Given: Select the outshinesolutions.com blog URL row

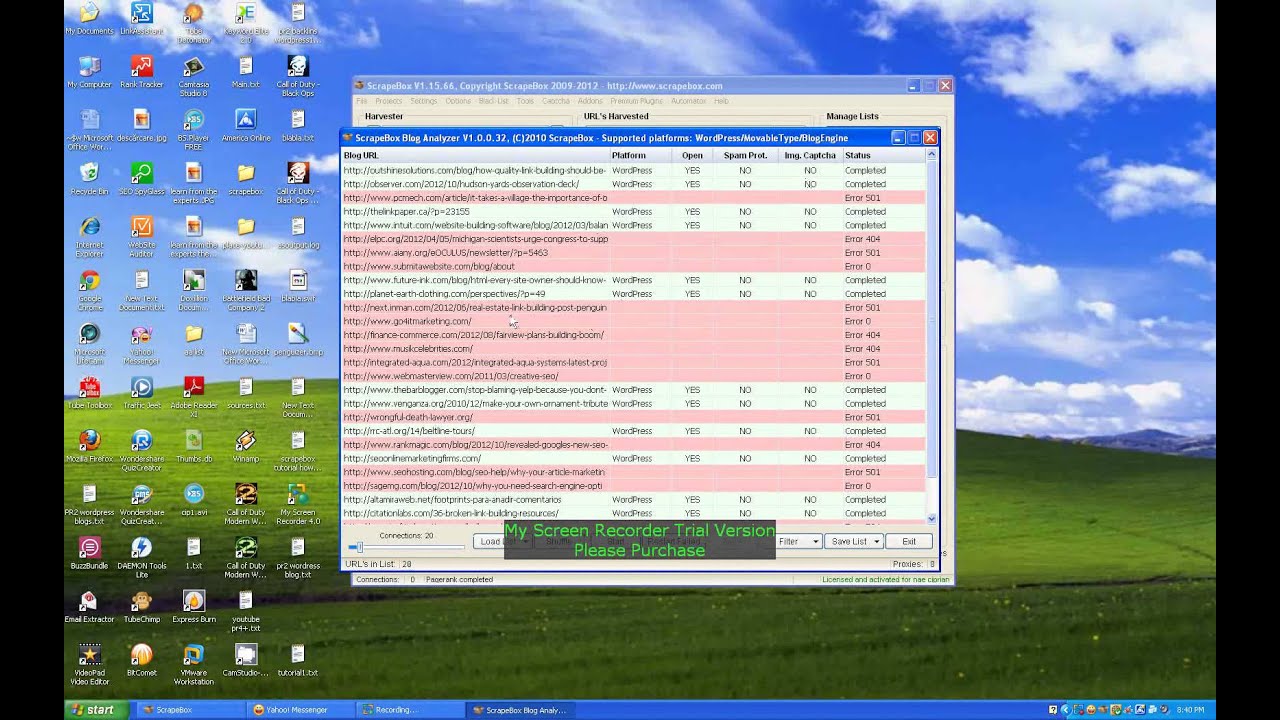Looking at the screenshot, I should pos(633,170).
